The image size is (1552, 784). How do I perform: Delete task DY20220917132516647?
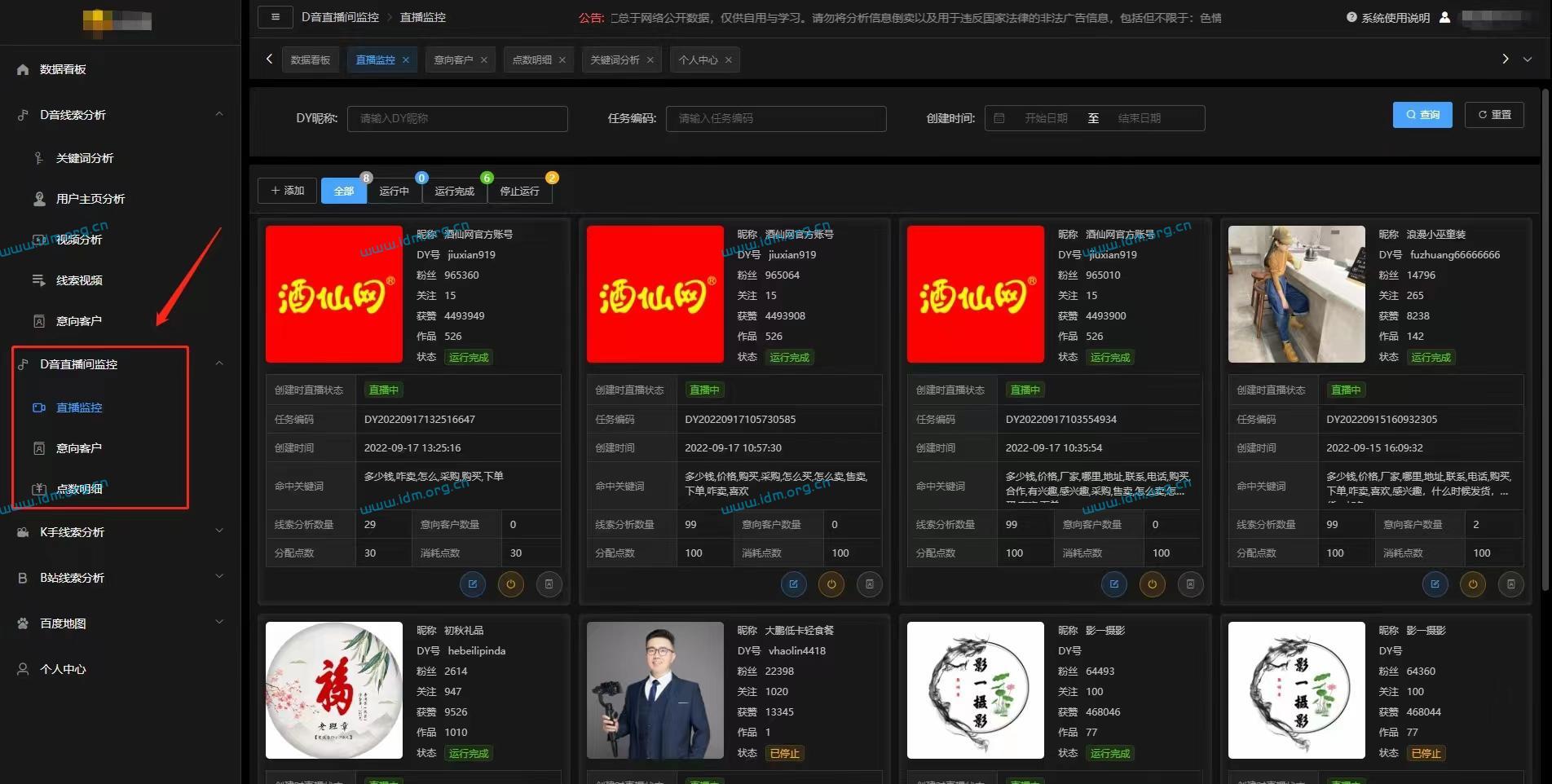(x=549, y=584)
